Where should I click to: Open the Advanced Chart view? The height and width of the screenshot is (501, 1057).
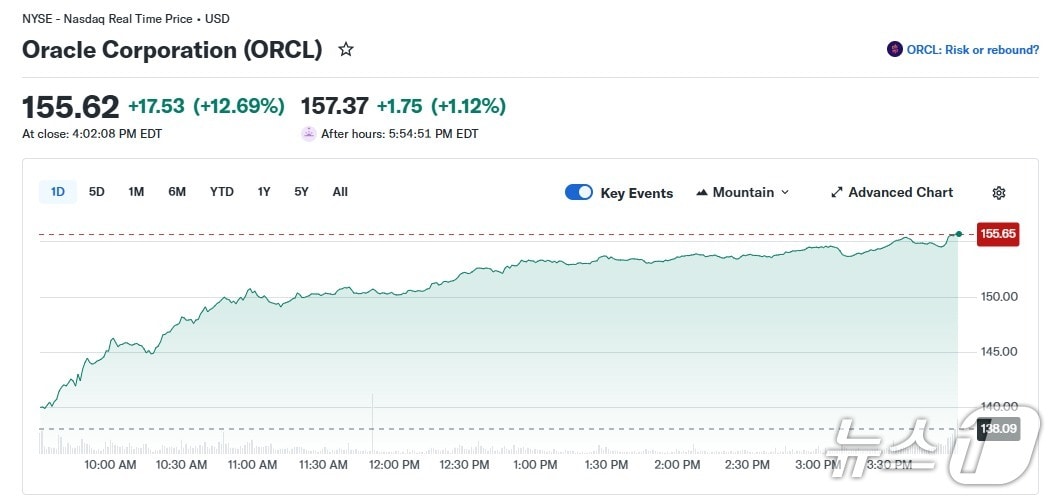[900, 193]
